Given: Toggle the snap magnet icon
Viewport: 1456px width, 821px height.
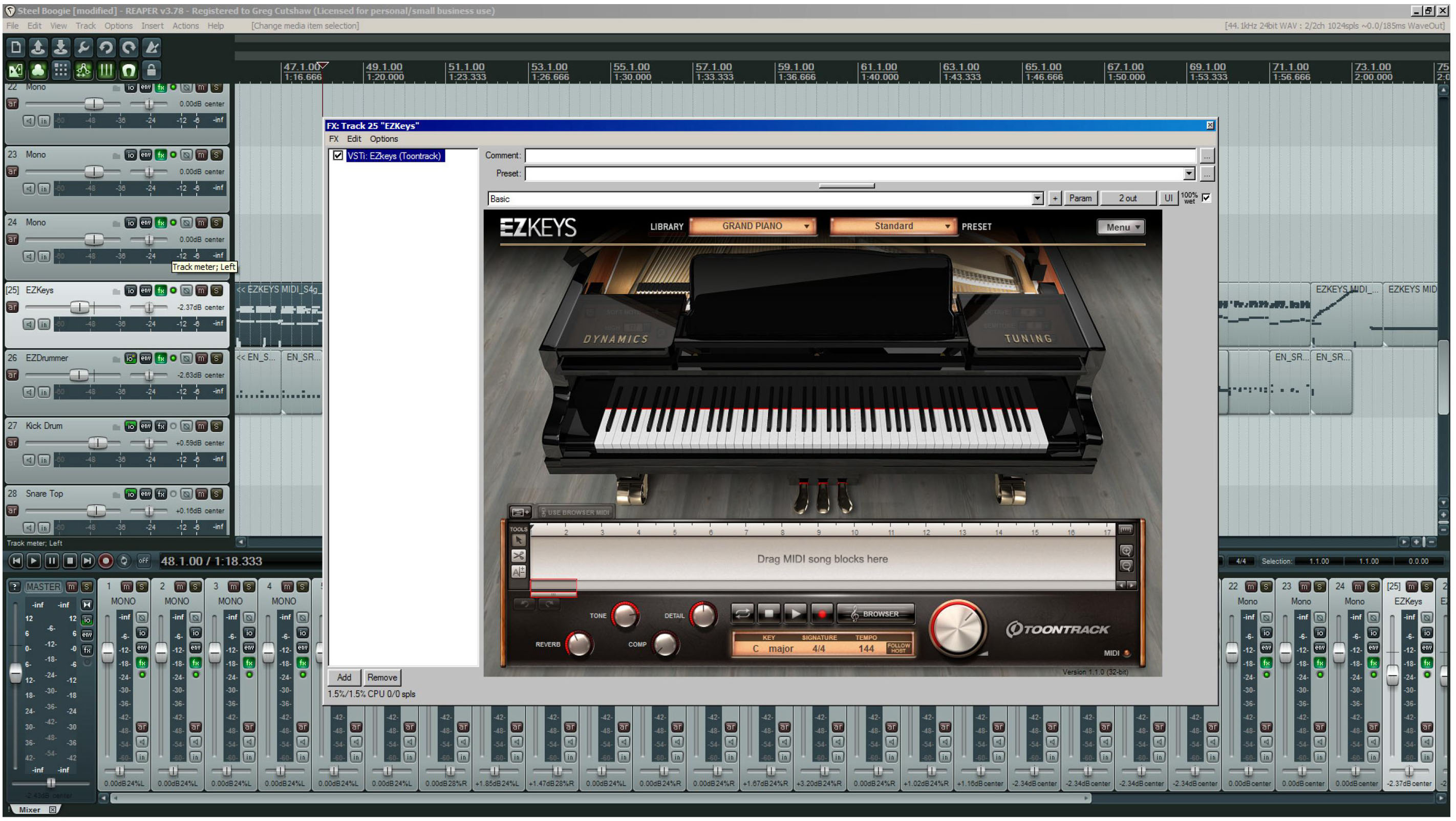Looking at the screenshot, I should [129, 70].
